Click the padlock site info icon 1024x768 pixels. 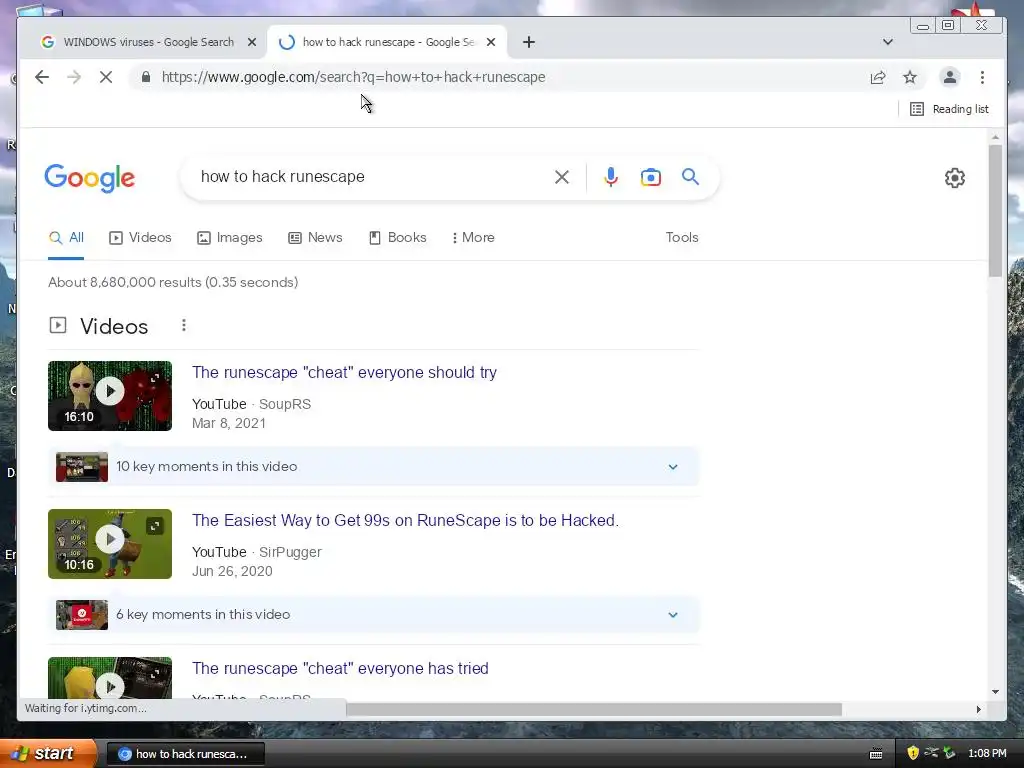point(146,77)
